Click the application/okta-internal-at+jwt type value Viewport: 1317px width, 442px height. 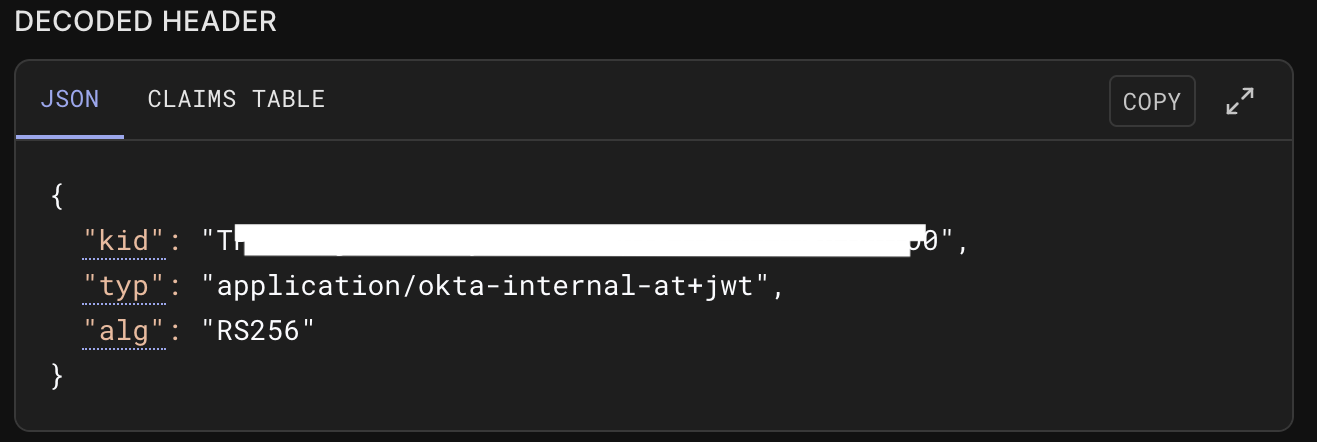pyautogui.click(x=488, y=287)
